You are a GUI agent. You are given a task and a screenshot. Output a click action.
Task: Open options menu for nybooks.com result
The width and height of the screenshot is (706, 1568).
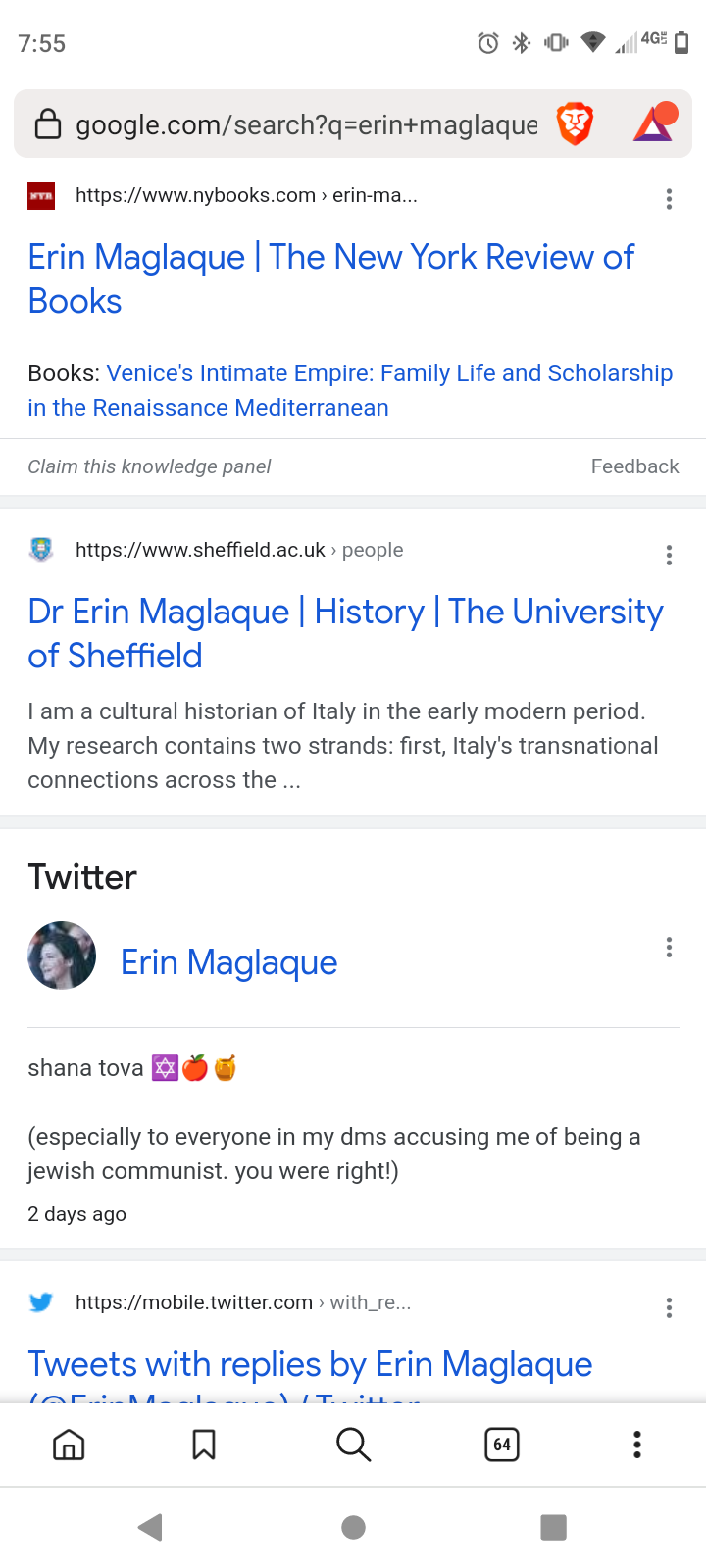(669, 199)
